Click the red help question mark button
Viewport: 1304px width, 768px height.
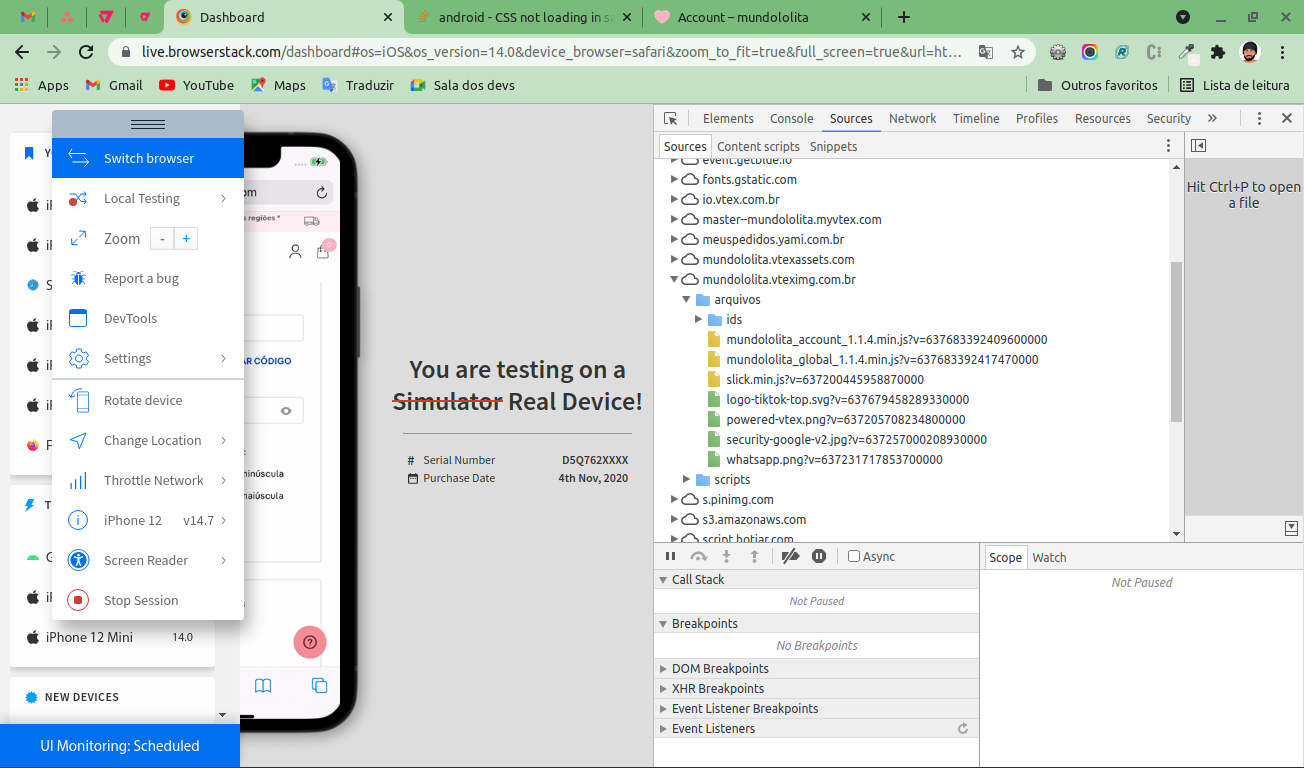(x=310, y=642)
